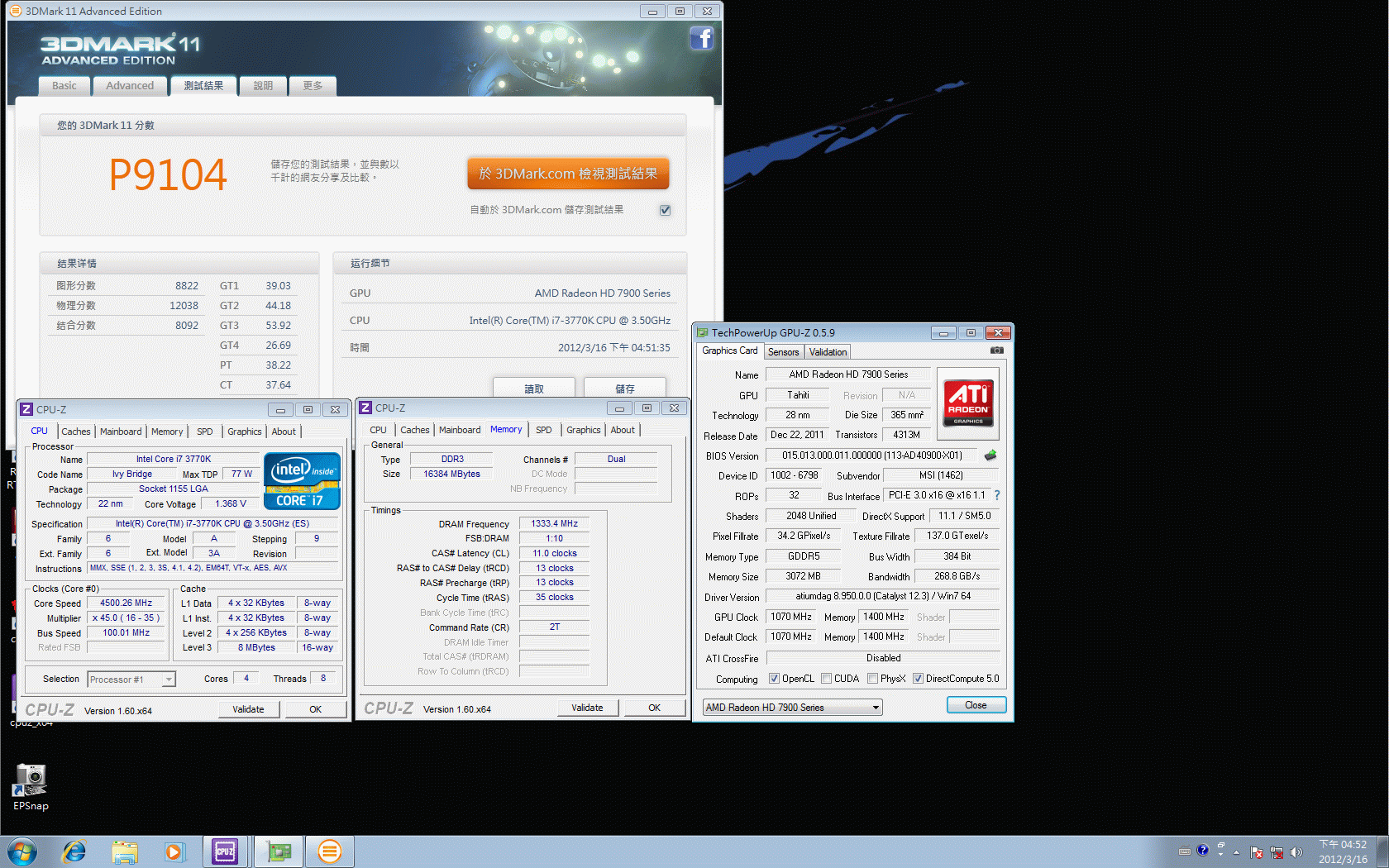The height and width of the screenshot is (868, 1389).
Task: Toggle auto-save results to 3DMark.com checkbox
Action: click(x=665, y=210)
